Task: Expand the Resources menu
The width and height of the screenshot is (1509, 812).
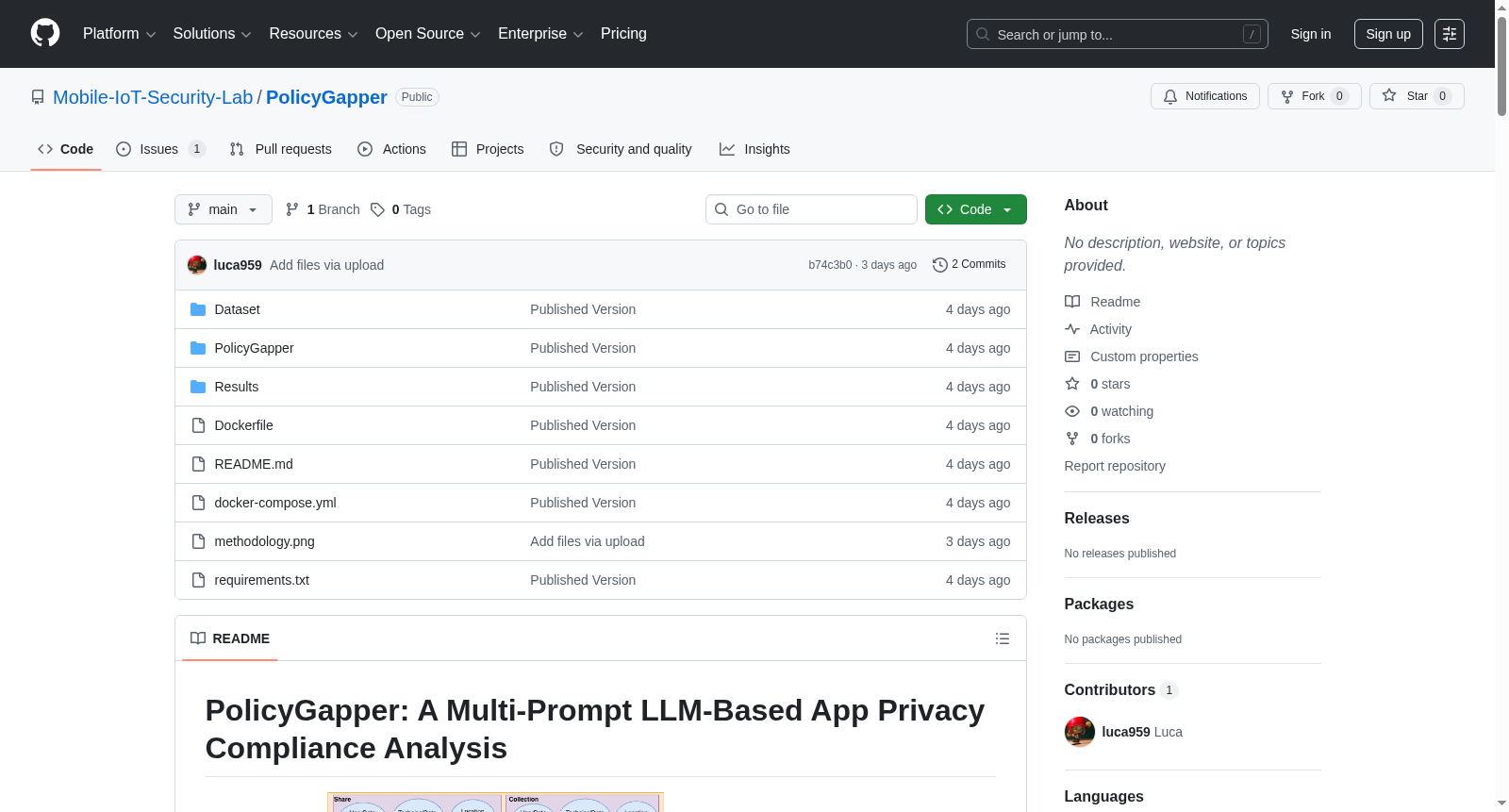Action: pyautogui.click(x=313, y=34)
